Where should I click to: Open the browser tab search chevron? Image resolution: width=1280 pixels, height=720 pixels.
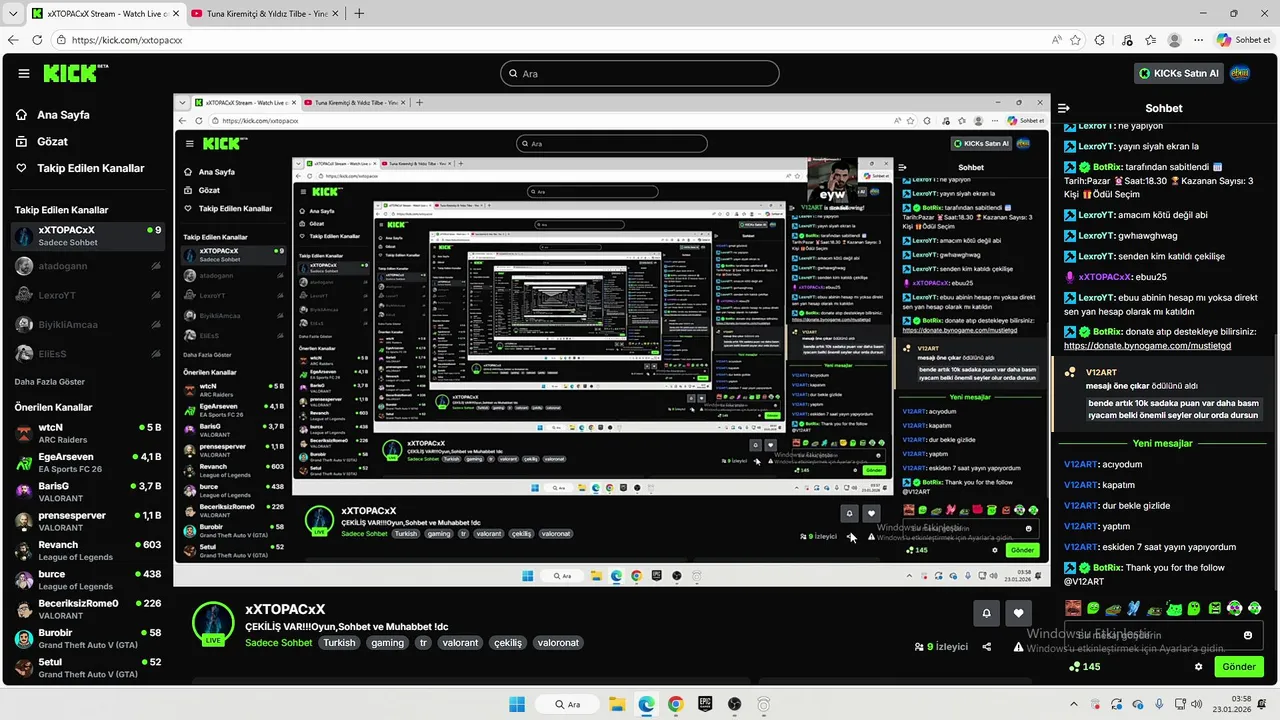[12, 14]
